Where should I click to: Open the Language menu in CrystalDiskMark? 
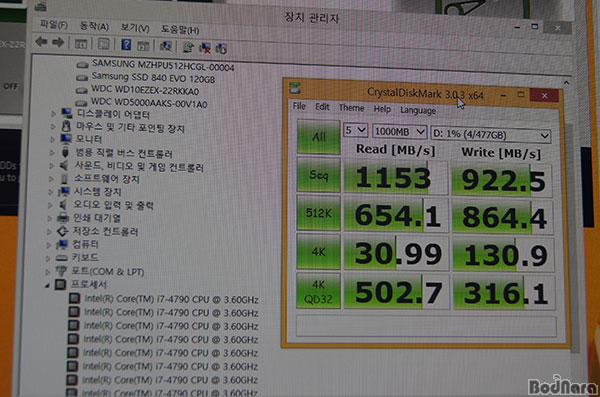pyautogui.click(x=418, y=110)
